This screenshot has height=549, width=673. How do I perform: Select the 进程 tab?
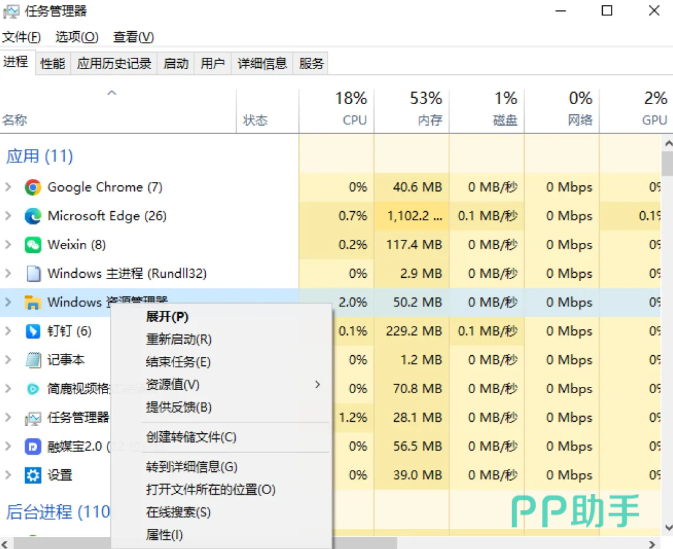(x=16, y=62)
